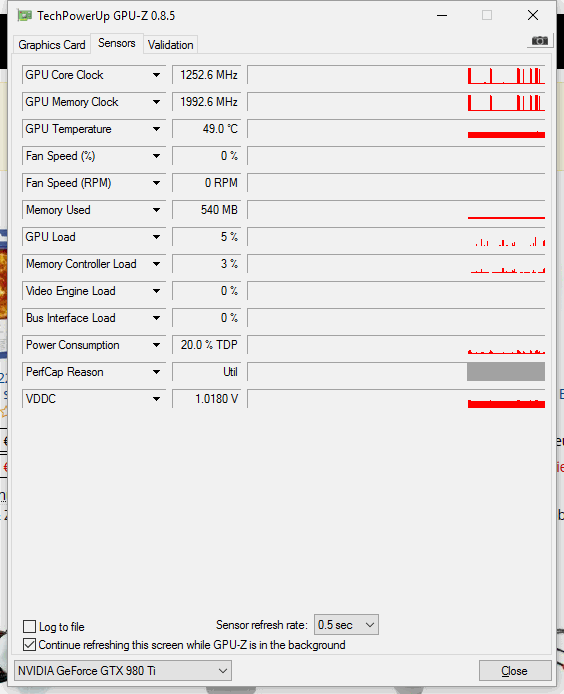Image resolution: width=564 pixels, height=694 pixels.
Task: Click the Util PerfCap value
Action: point(206,372)
